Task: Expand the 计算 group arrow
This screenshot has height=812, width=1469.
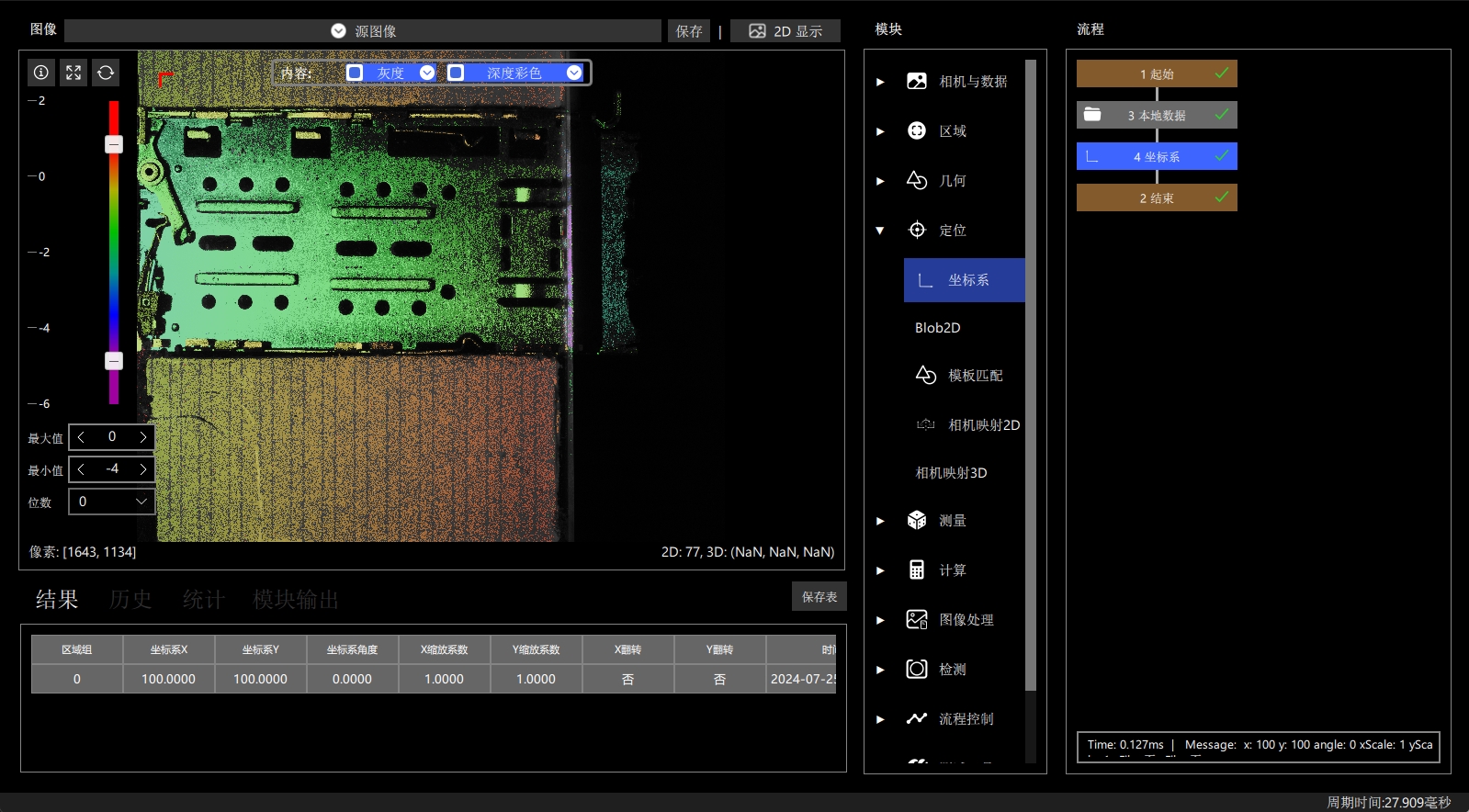Action: [x=880, y=570]
